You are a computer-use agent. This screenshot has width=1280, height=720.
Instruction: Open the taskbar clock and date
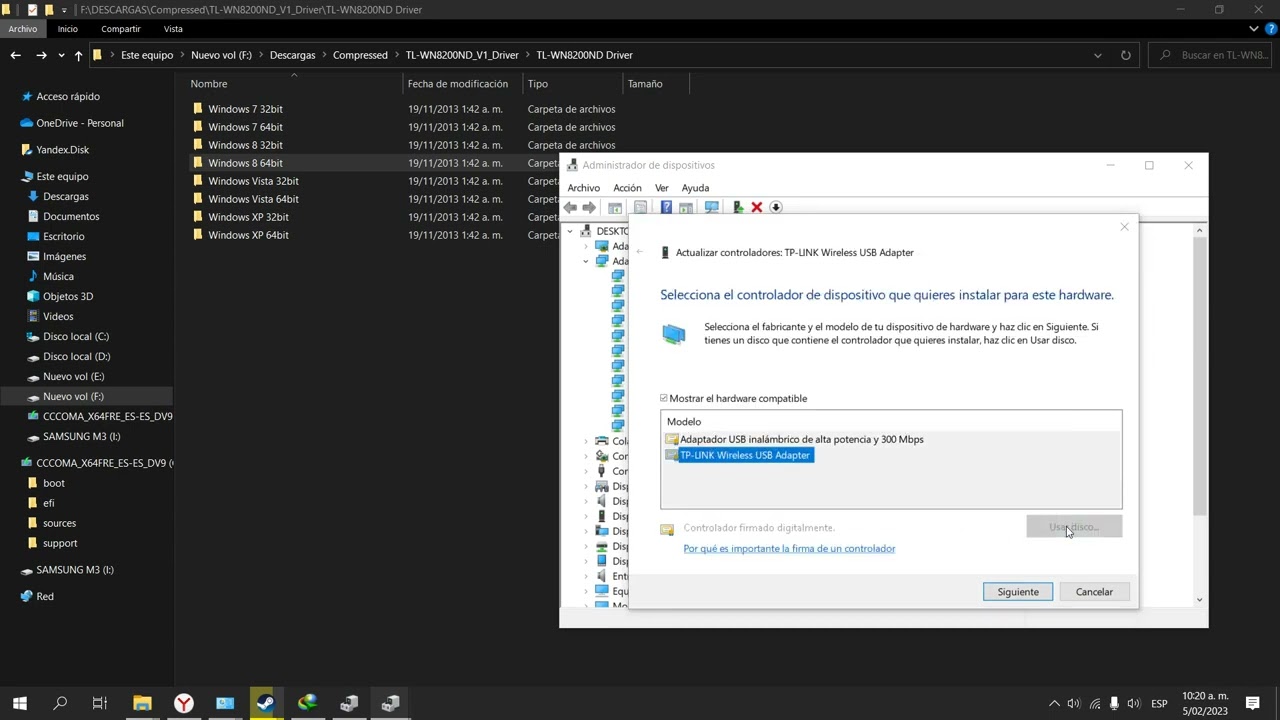pyautogui.click(x=1205, y=703)
